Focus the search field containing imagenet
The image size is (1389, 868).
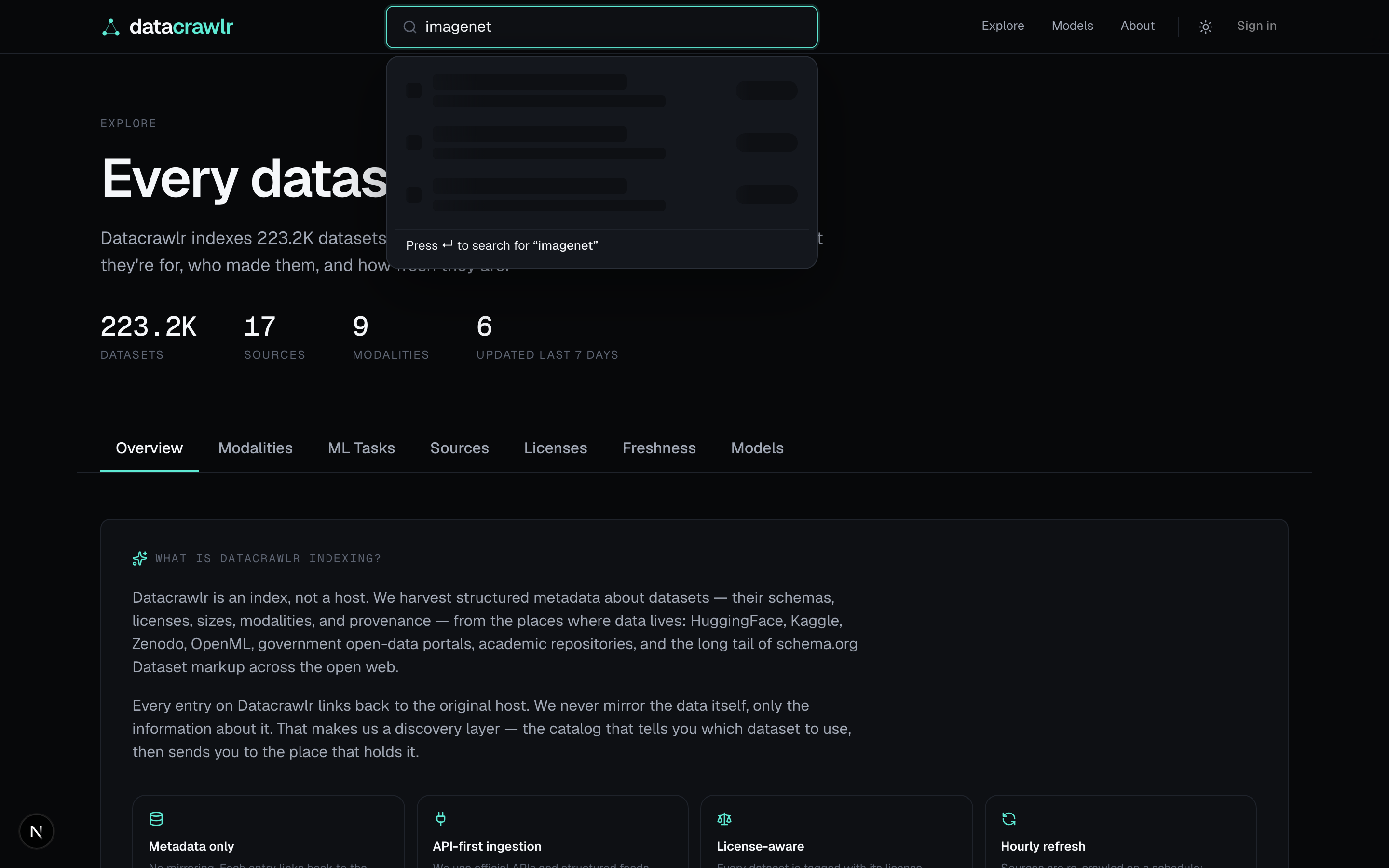(x=601, y=27)
